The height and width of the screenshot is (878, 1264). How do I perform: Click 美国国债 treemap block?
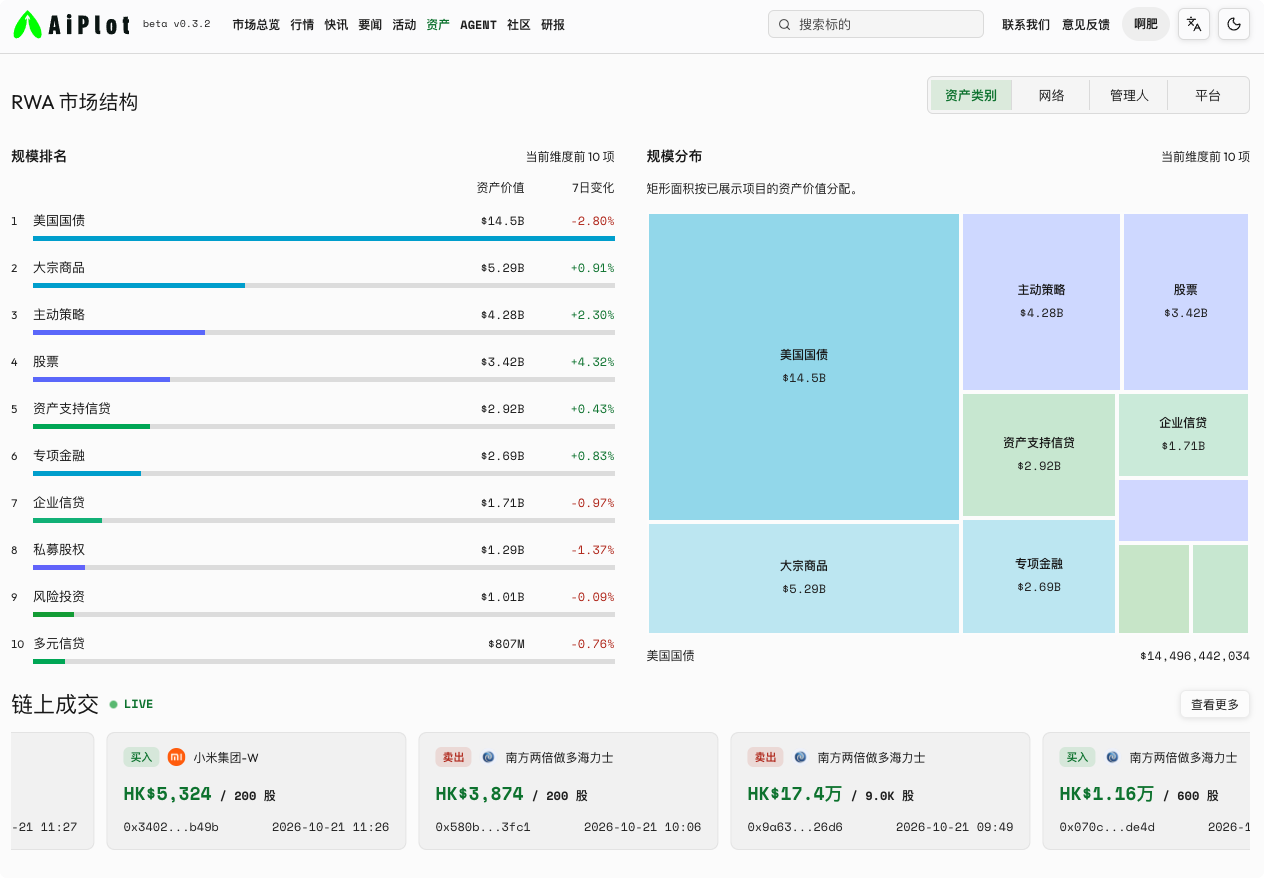[804, 366]
